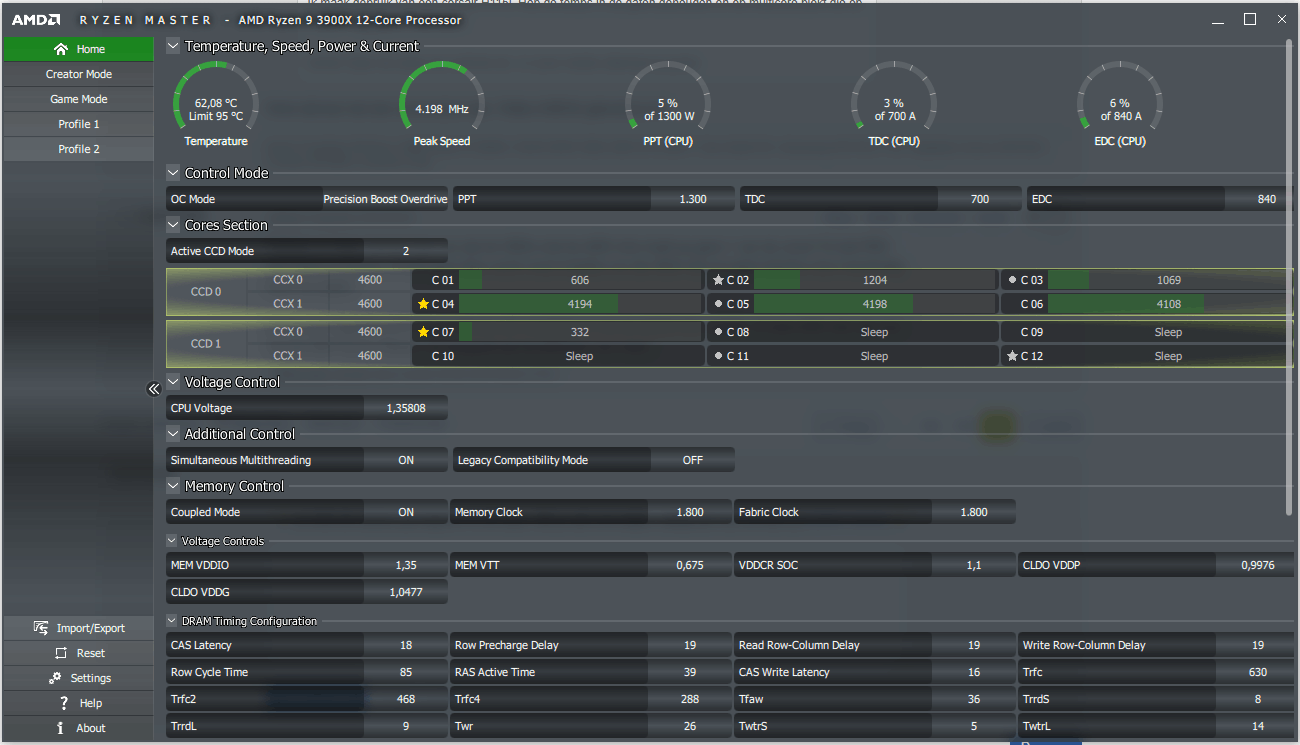
Task: Click the VDDCR SOC value 1,1
Action: click(x=974, y=565)
